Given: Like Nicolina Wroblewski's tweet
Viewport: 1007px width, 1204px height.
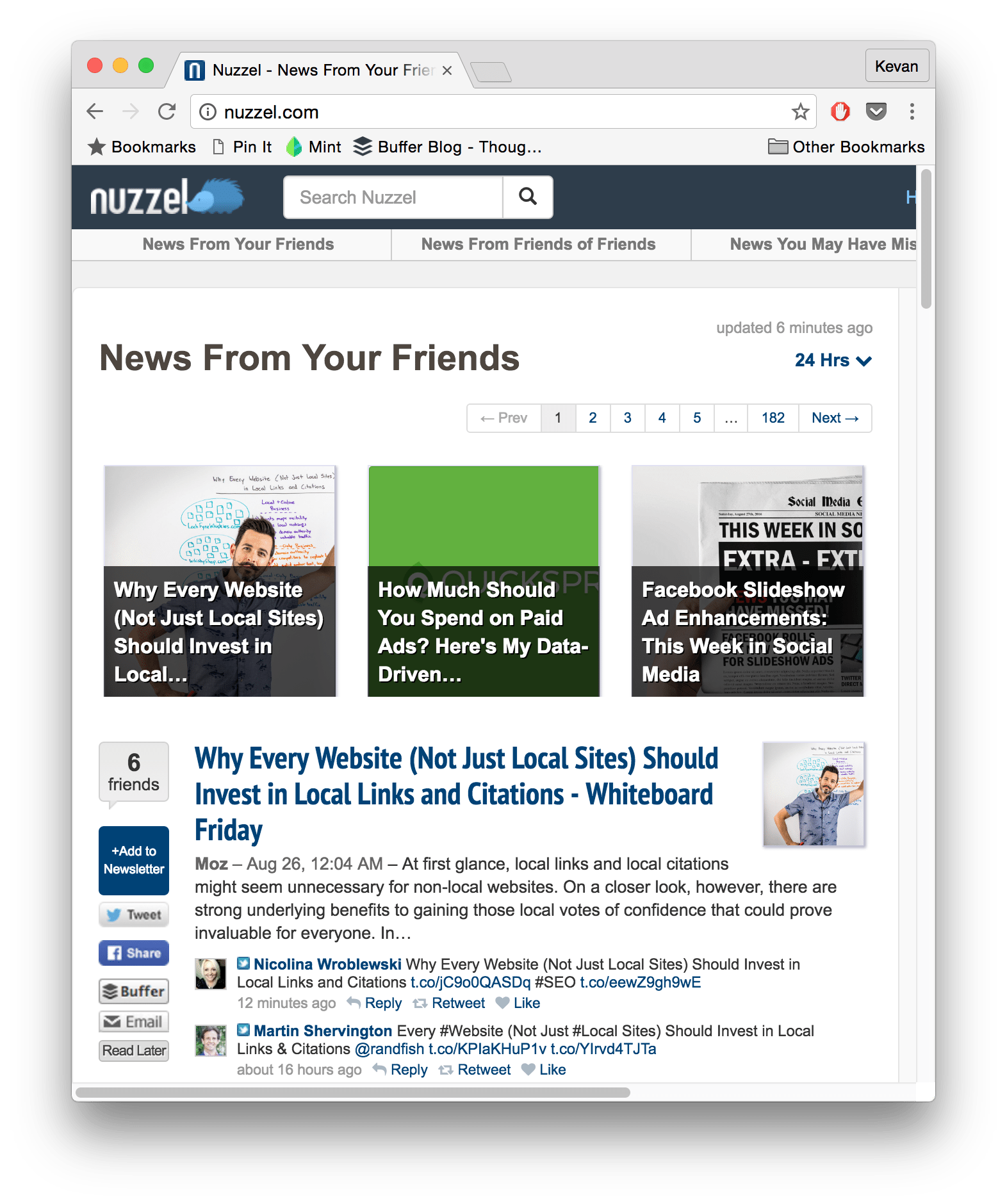Looking at the screenshot, I should pos(519,1003).
